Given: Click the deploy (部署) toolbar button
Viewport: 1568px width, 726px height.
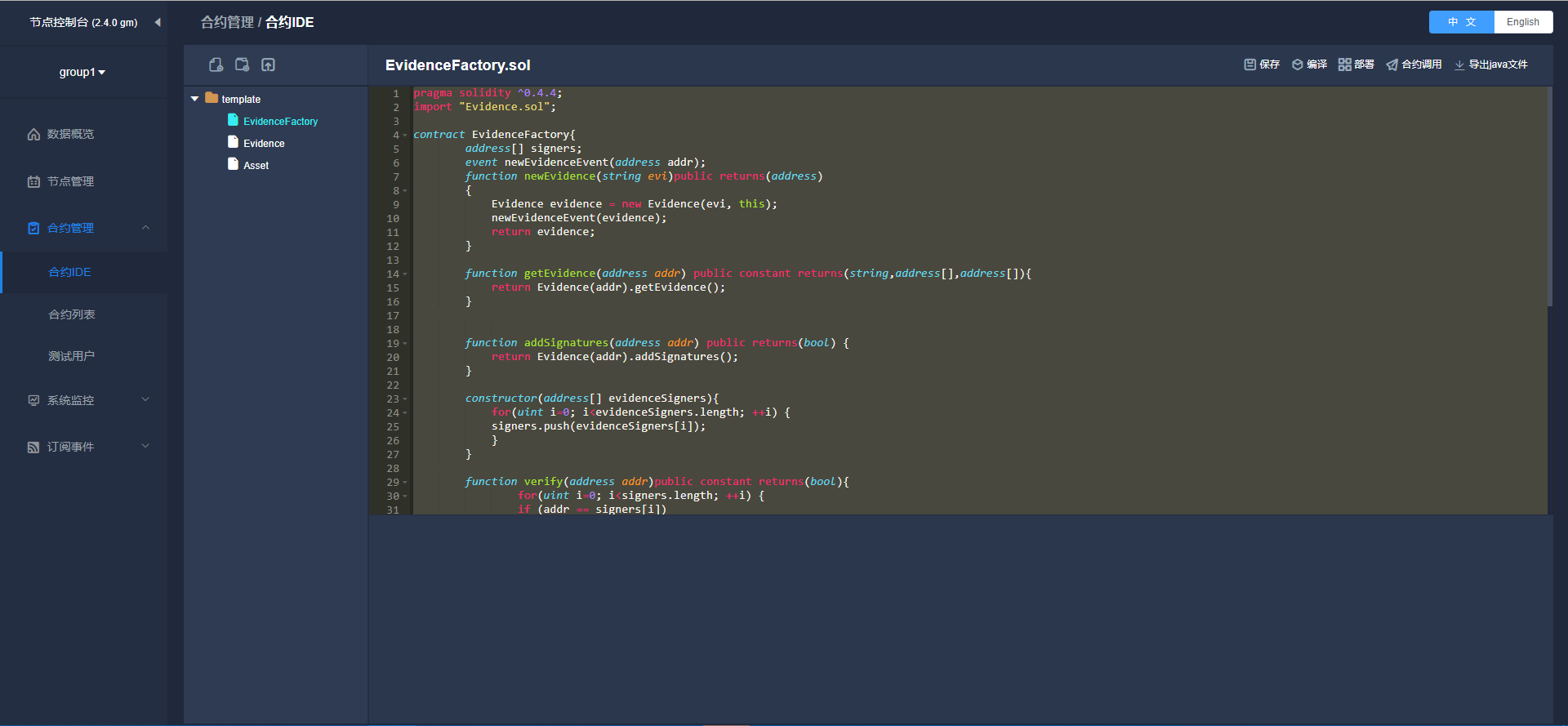Looking at the screenshot, I should (x=1356, y=65).
